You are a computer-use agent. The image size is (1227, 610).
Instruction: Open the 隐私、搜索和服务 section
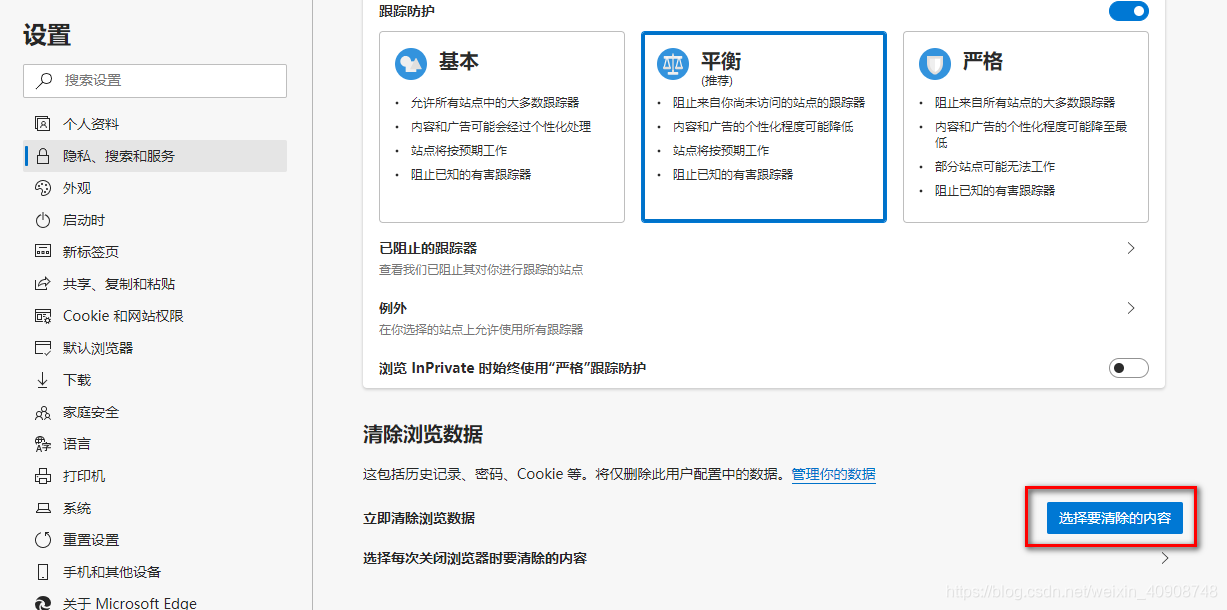click(x=155, y=156)
